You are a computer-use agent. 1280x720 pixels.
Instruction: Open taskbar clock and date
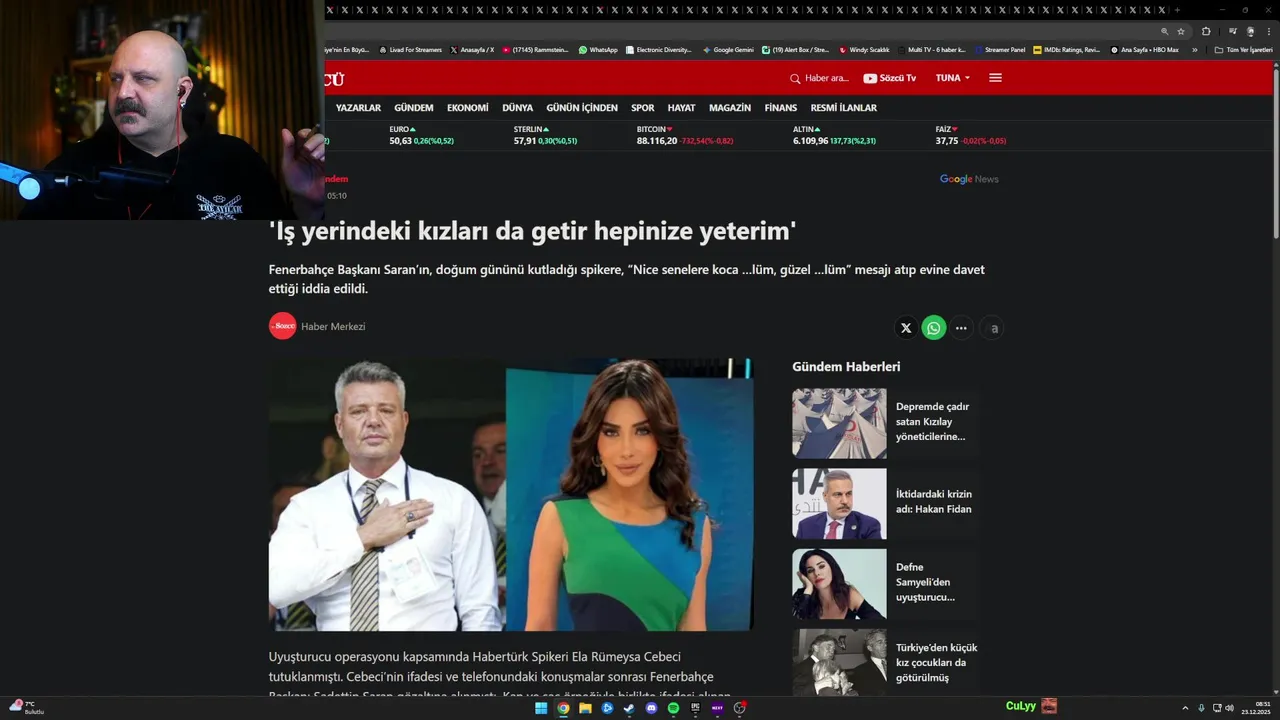tap(1256, 708)
